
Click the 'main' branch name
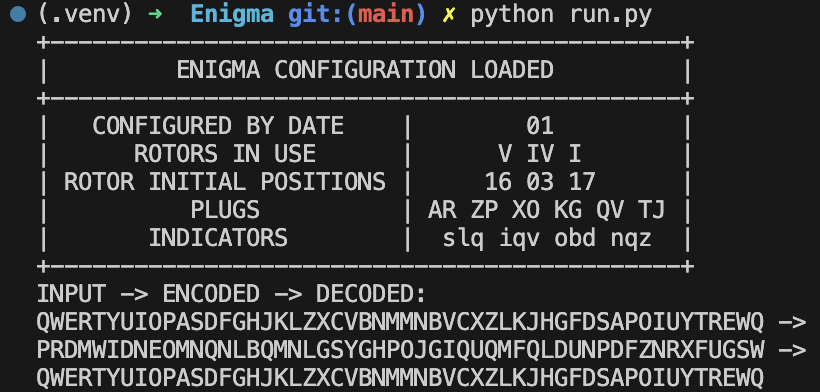385,14
